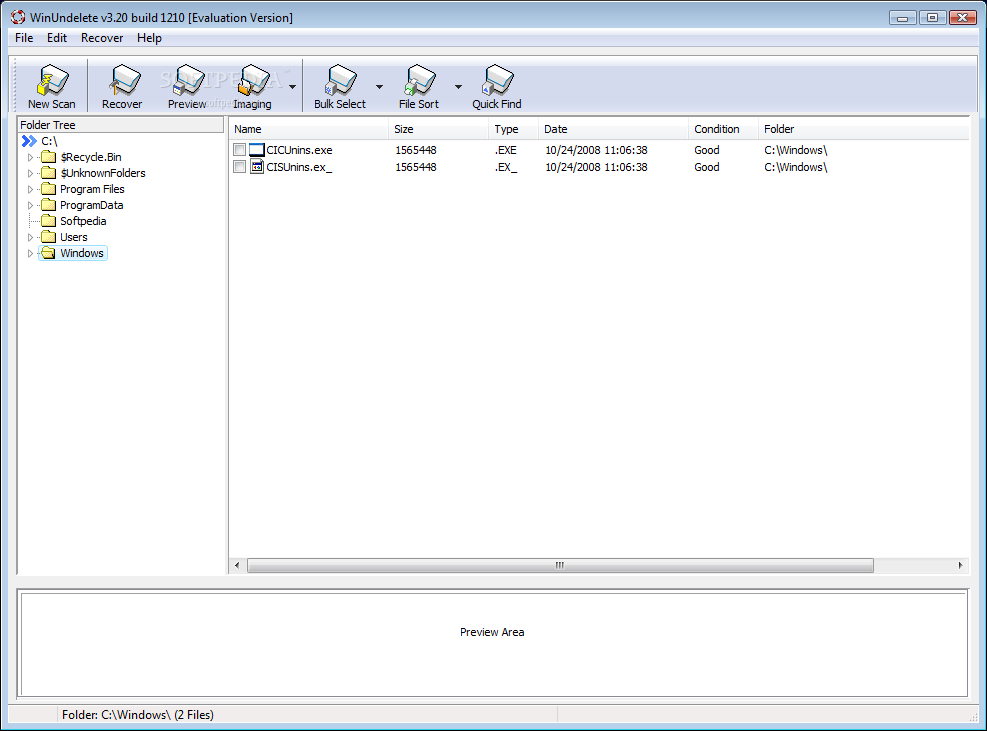Select the Softpedia folder label
This screenshot has height=731, width=987.
83,221
